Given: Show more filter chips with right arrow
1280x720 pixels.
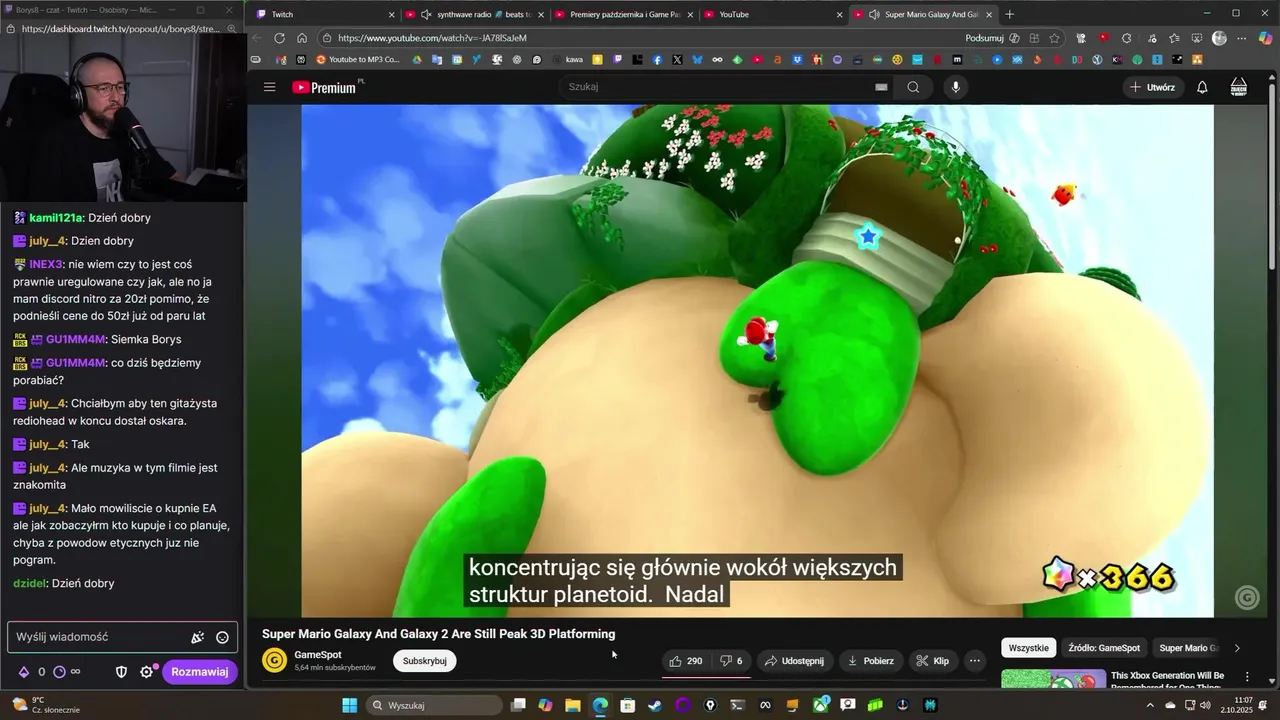Looking at the screenshot, I should 1237,648.
